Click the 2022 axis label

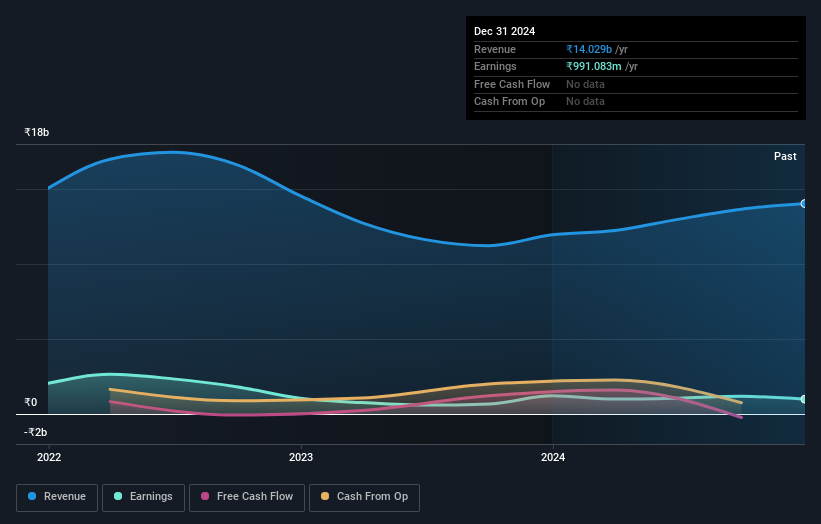pos(49,458)
